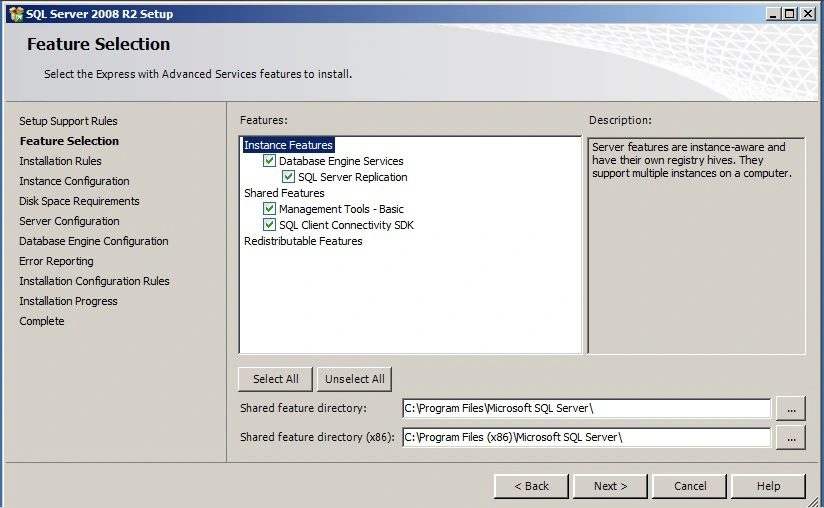Click the x86 shared feature directory field
The height and width of the screenshot is (508, 824).
tap(586, 437)
